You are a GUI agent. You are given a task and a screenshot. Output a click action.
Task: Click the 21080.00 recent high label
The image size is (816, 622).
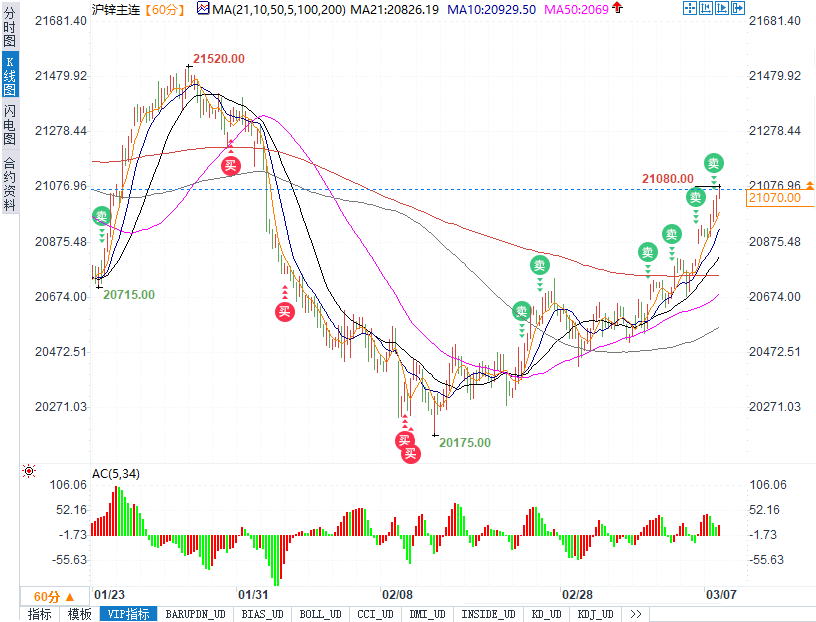pos(668,179)
